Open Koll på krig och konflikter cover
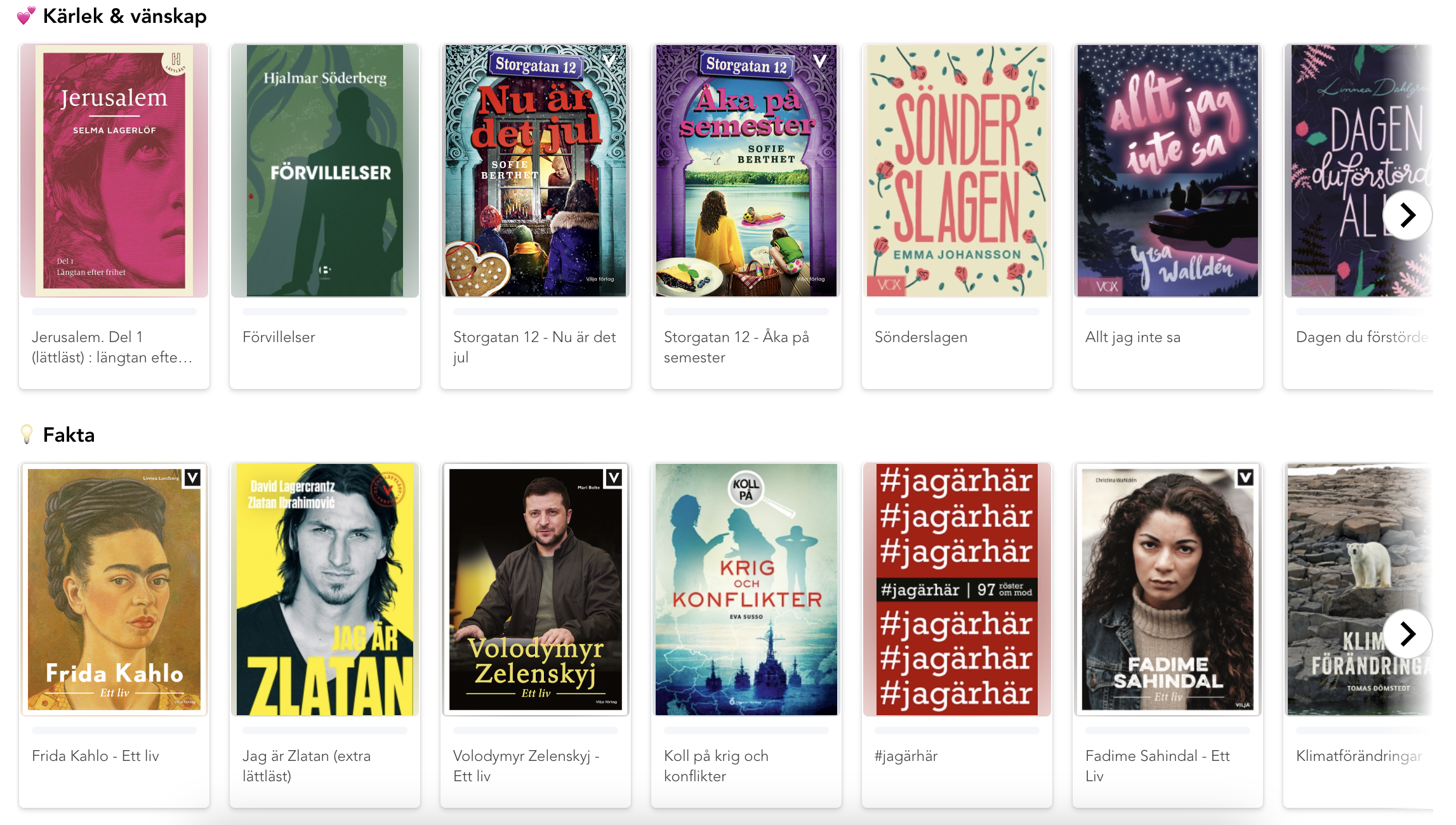The width and height of the screenshot is (1456, 825). [746, 590]
